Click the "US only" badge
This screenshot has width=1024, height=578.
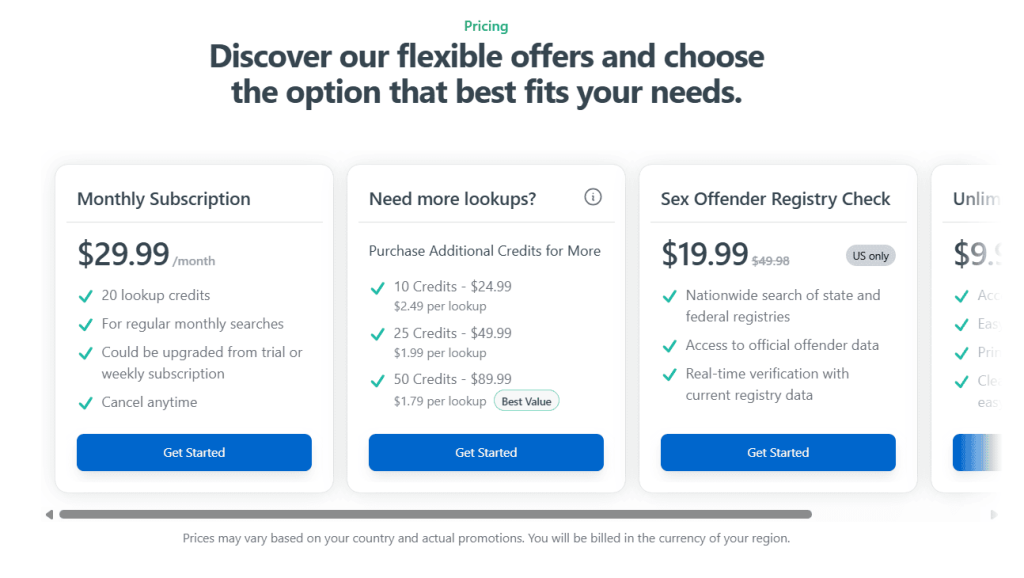(x=870, y=255)
